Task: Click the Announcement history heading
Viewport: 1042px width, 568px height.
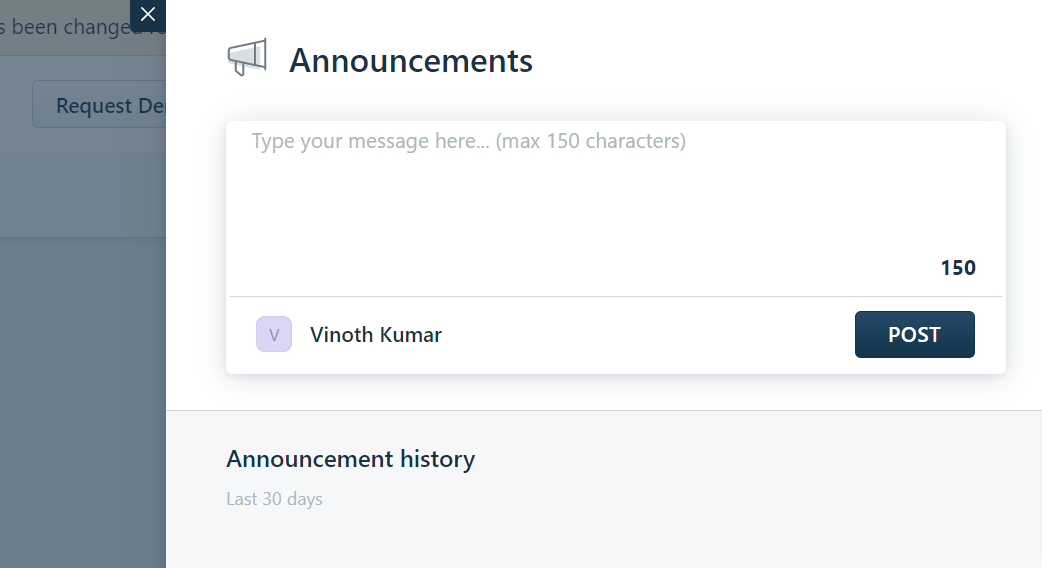Action: 350,459
